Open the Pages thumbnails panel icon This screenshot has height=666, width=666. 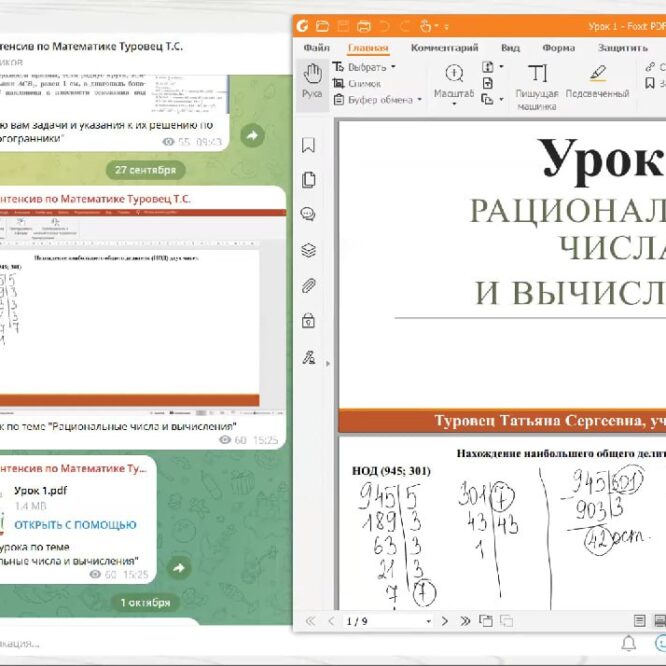pos(308,180)
